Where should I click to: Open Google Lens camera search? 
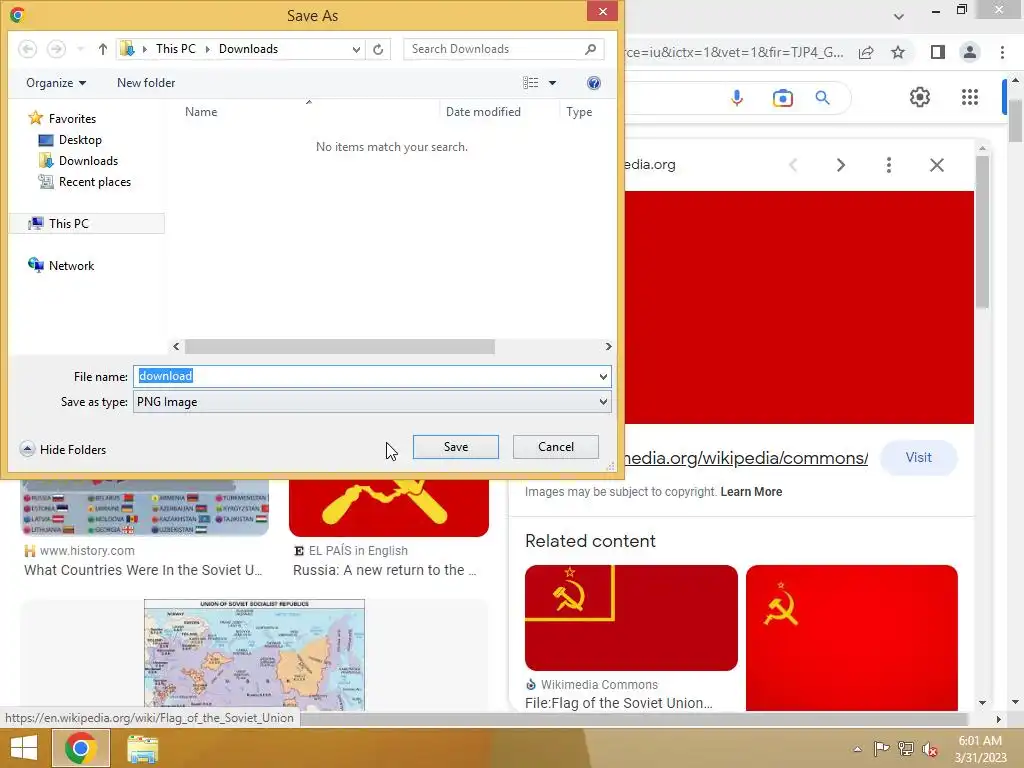pyautogui.click(x=782, y=98)
